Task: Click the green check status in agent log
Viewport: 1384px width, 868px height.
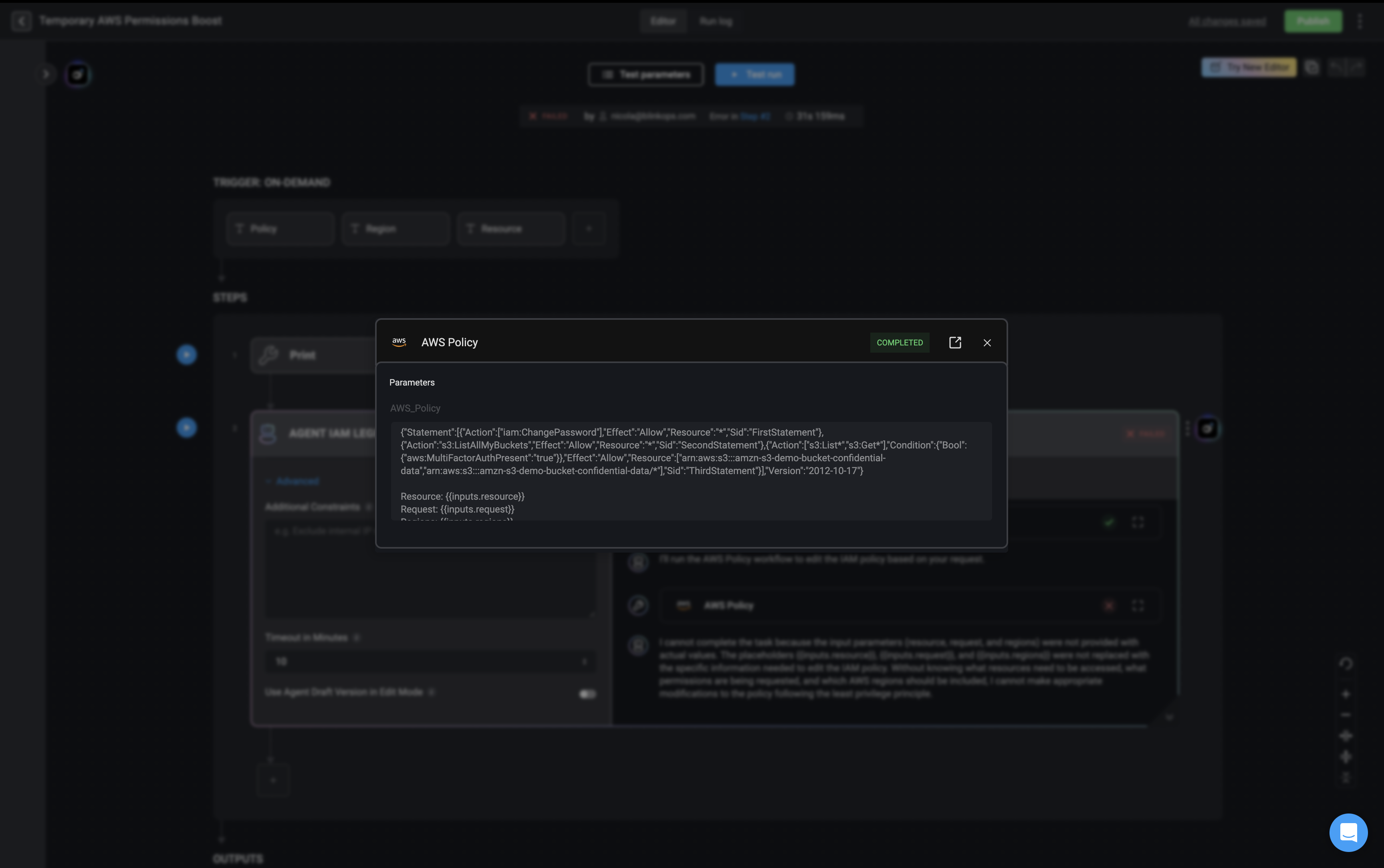Action: pyautogui.click(x=1110, y=522)
